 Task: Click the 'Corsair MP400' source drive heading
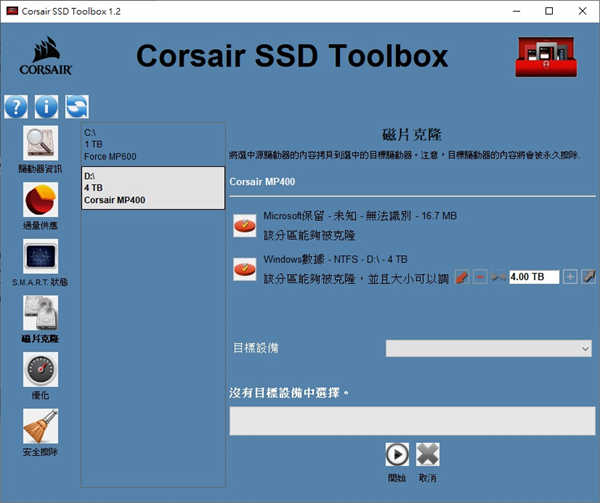pos(262,182)
